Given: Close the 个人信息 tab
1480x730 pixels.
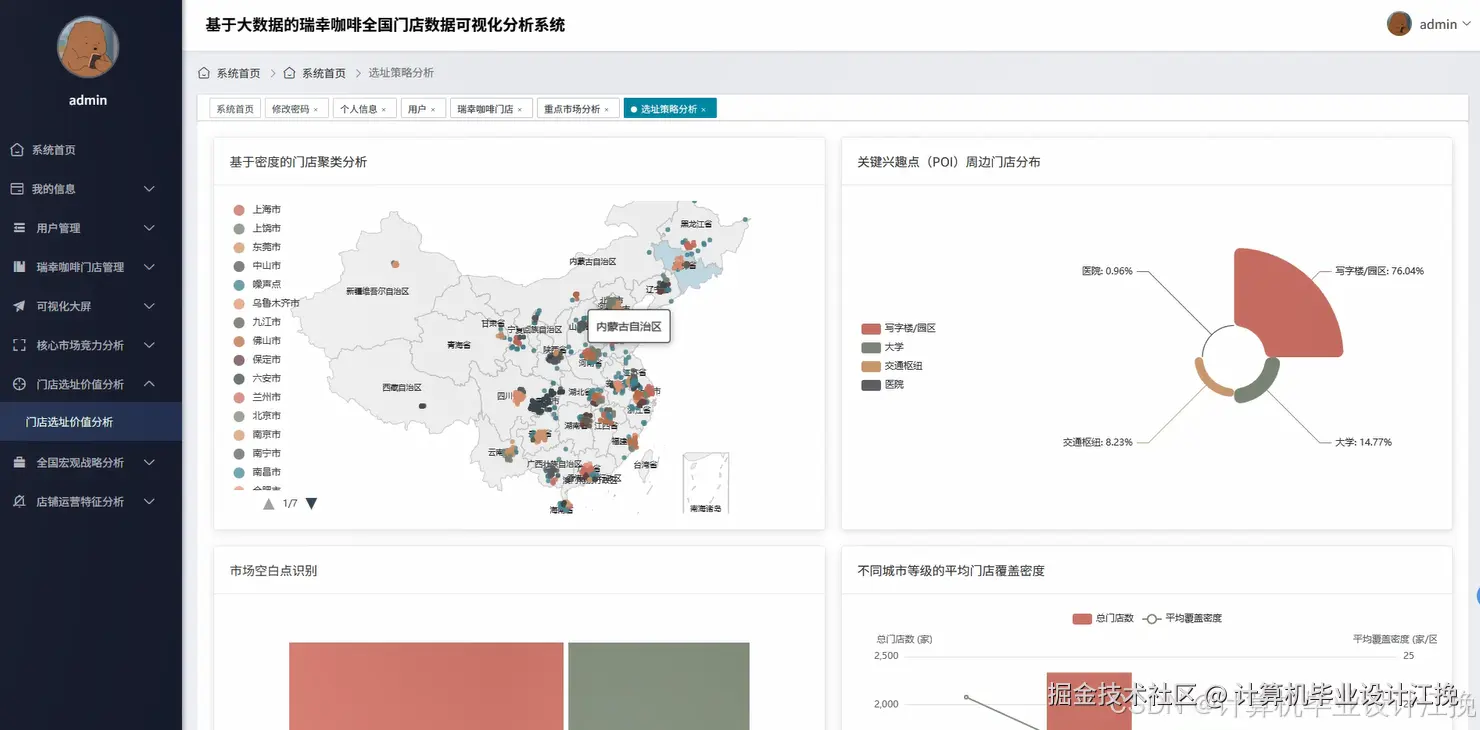Looking at the screenshot, I should (384, 110).
